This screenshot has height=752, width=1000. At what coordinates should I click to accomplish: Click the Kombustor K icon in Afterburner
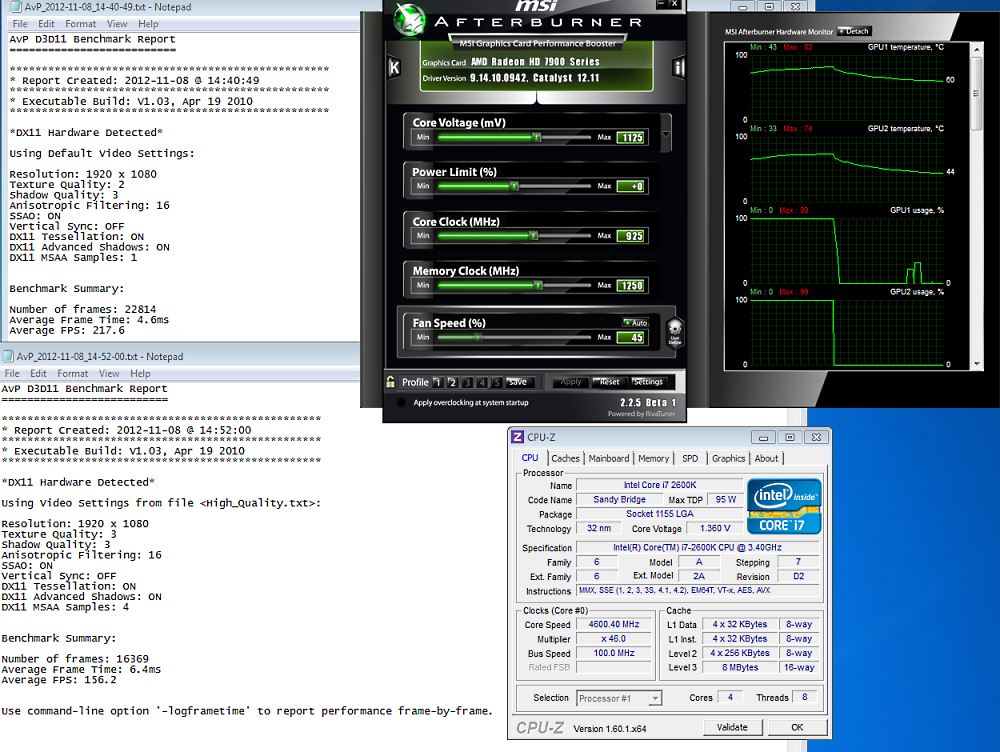pyautogui.click(x=394, y=68)
